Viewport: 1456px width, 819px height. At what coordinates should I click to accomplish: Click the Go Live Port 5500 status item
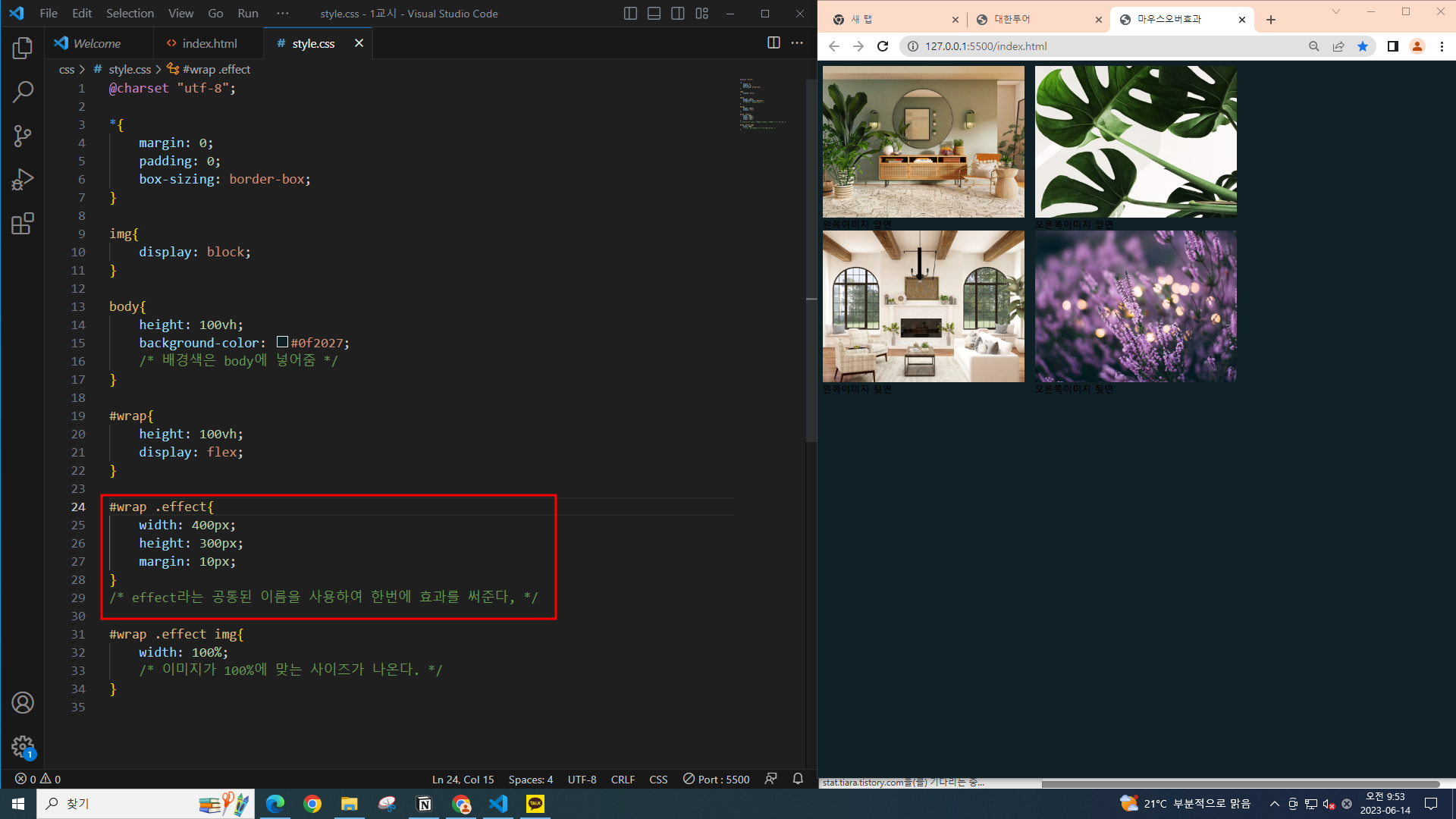pos(716,779)
